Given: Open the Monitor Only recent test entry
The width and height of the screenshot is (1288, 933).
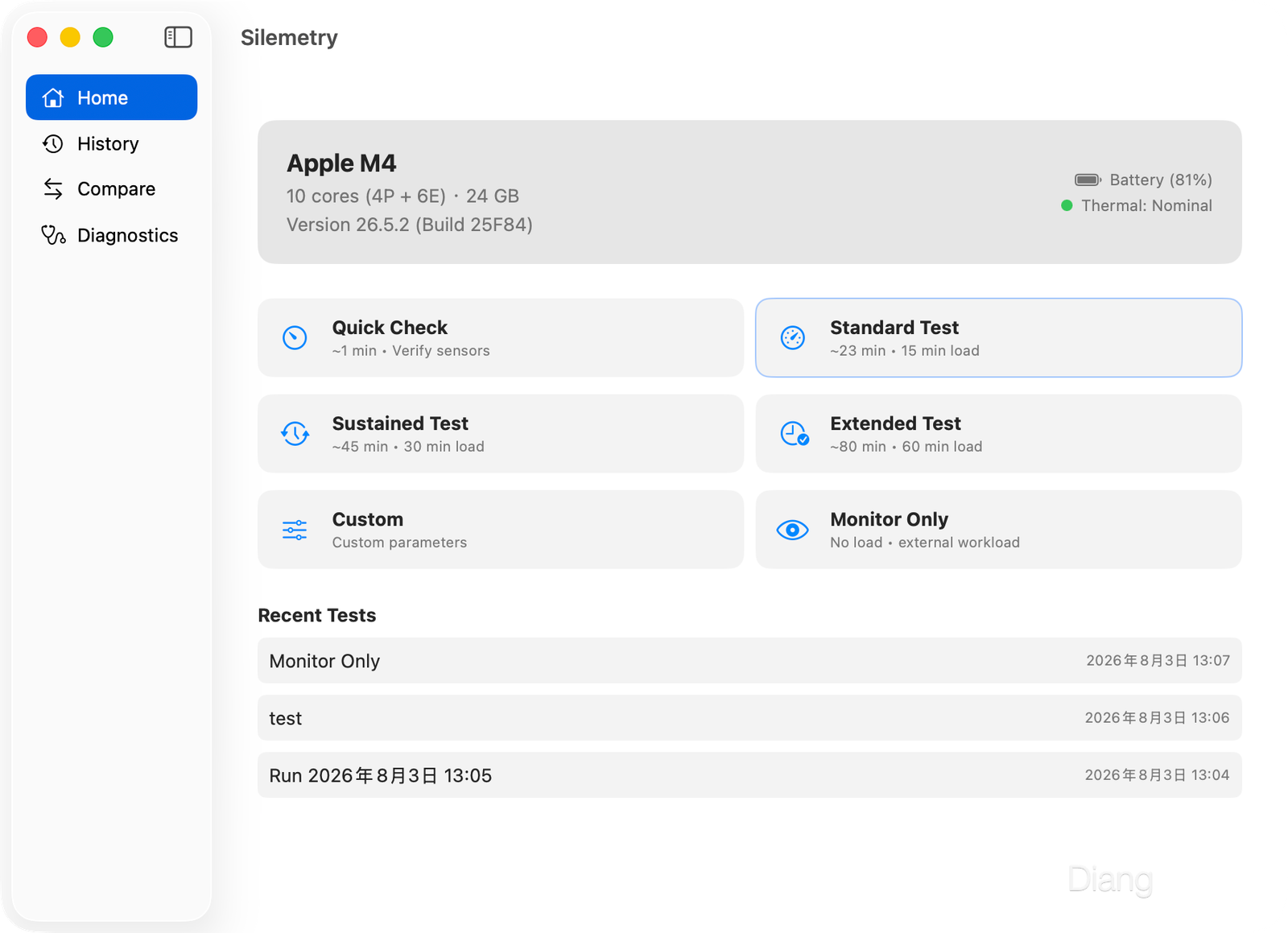Looking at the screenshot, I should point(749,661).
